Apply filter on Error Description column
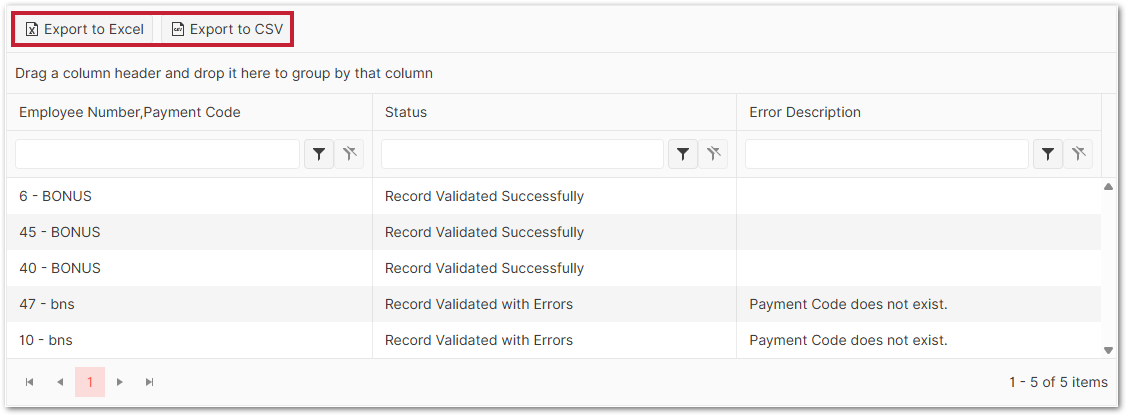This screenshot has width=1127, height=416. [x=1047, y=154]
